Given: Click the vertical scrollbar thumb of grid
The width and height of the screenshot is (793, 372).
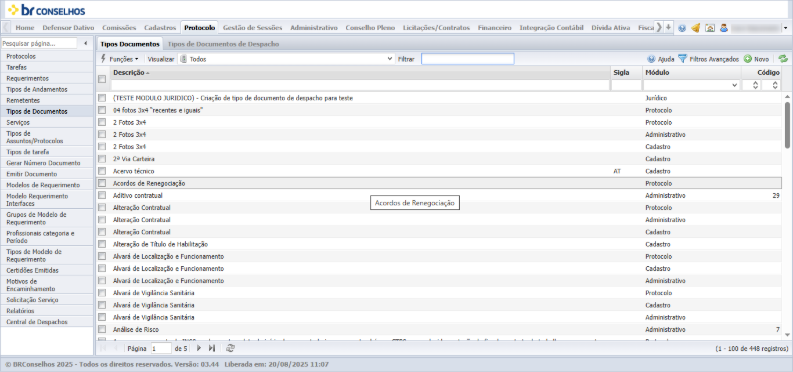Looking at the screenshot, I should [x=787, y=125].
